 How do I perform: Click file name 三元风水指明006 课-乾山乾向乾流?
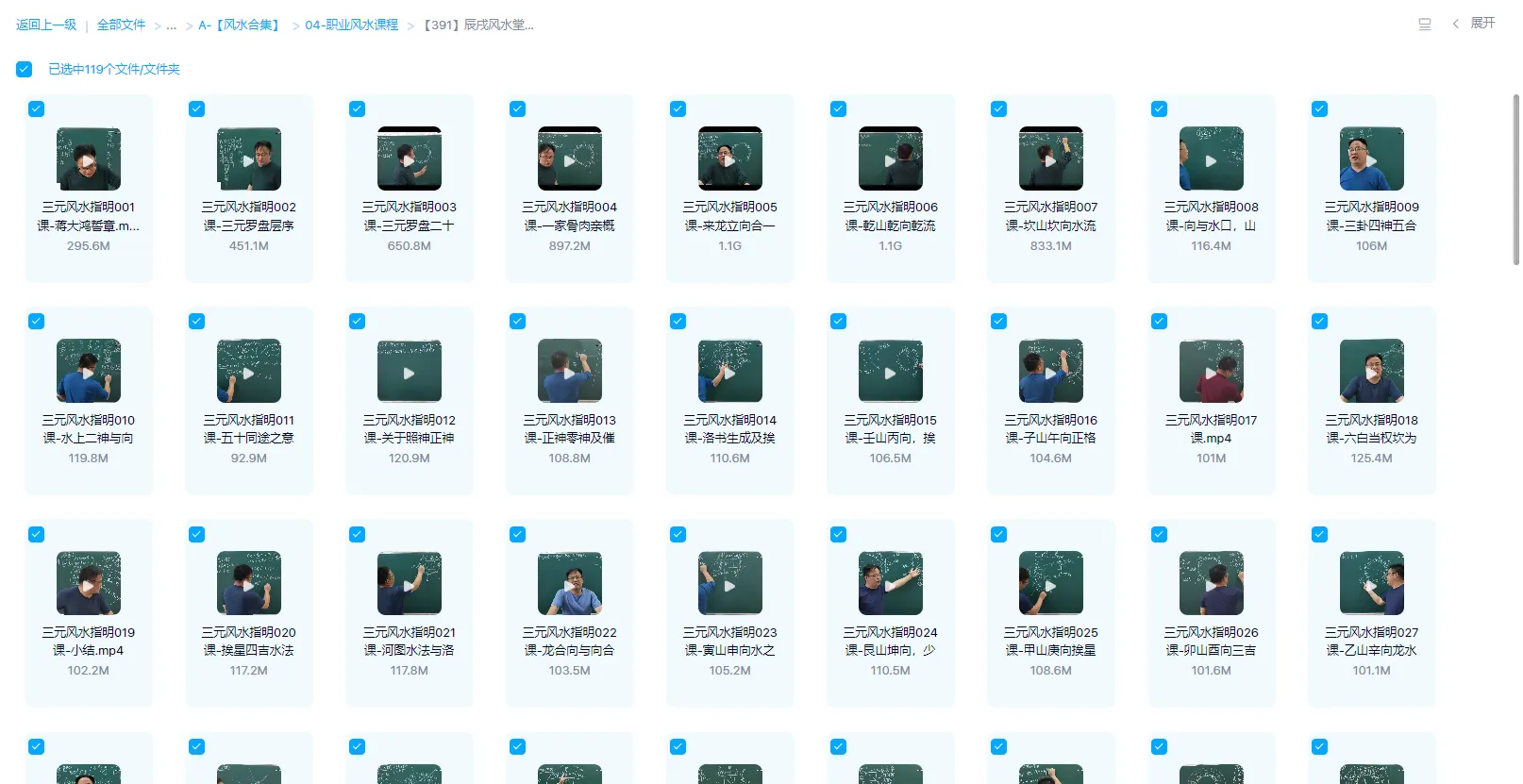891,216
